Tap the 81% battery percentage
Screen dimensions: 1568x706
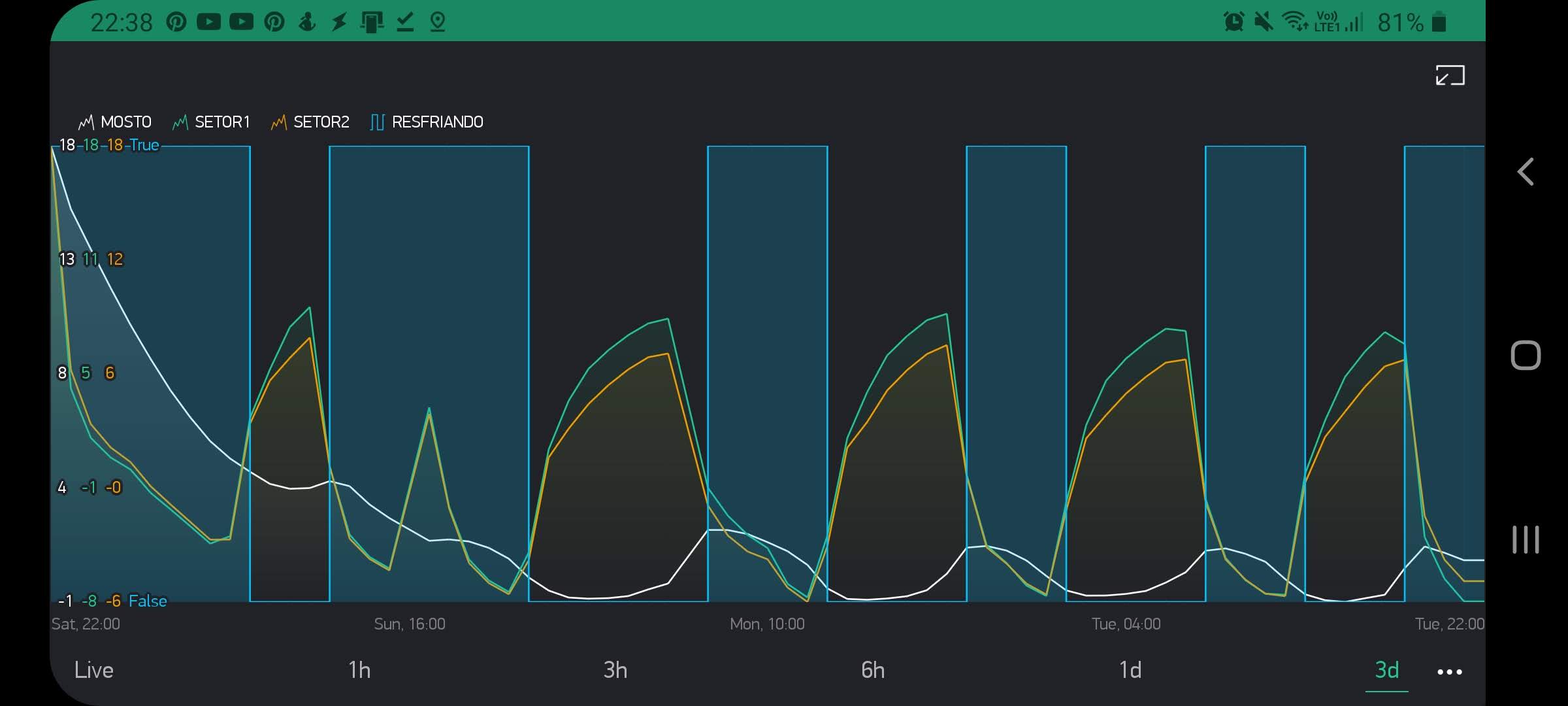point(1400,23)
